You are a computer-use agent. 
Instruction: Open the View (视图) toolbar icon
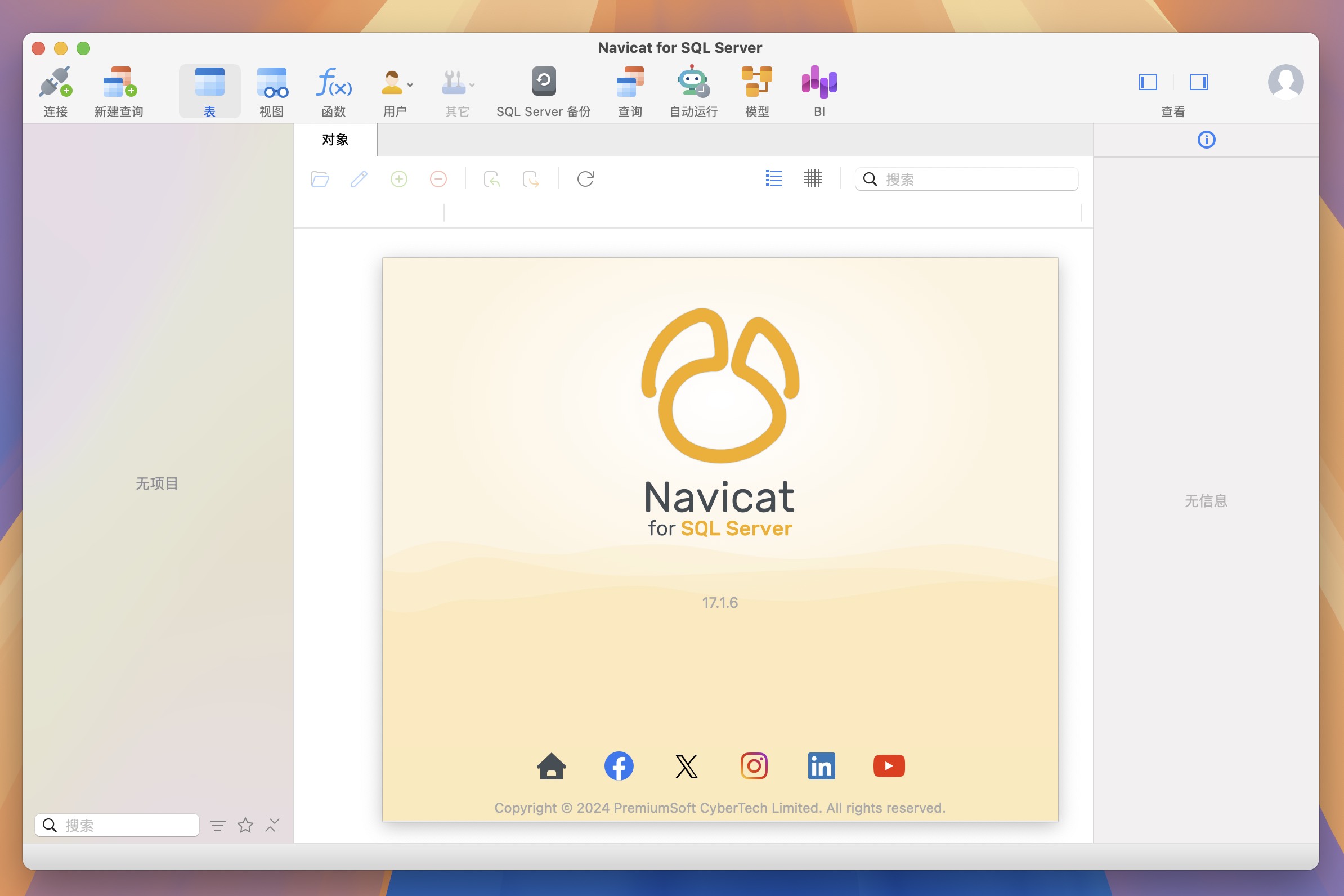[272, 82]
